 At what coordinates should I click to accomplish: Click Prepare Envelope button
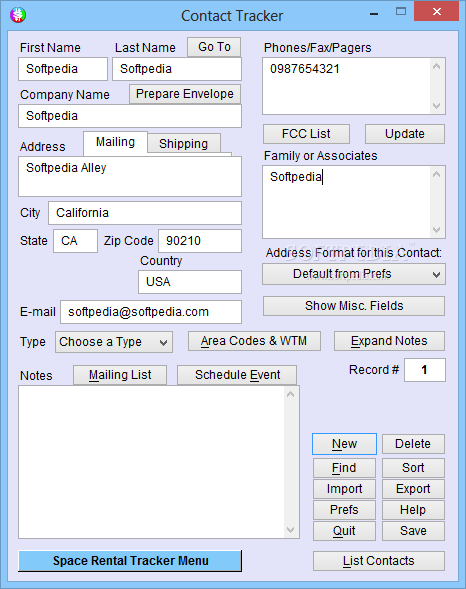click(x=185, y=94)
